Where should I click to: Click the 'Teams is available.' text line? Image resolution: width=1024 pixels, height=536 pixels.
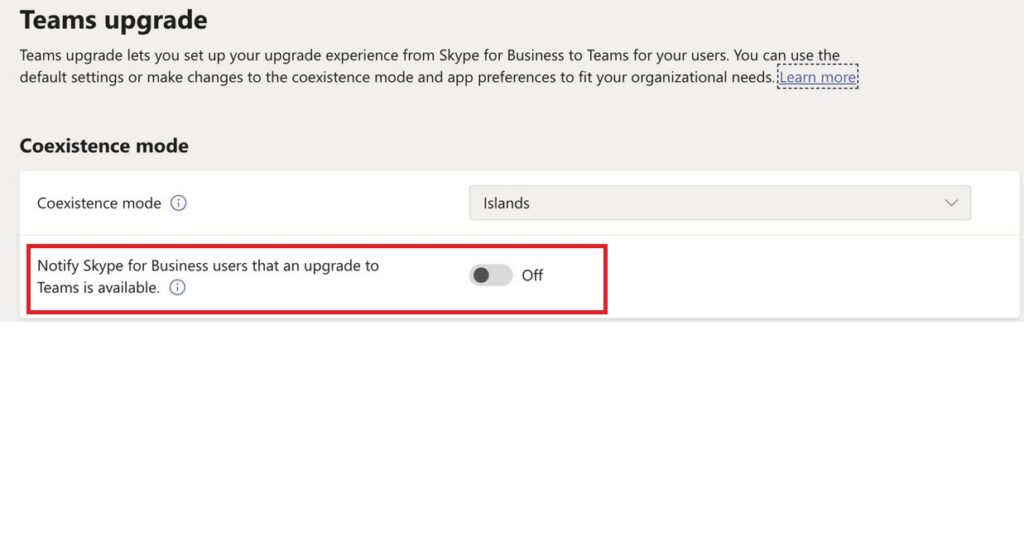[98, 287]
